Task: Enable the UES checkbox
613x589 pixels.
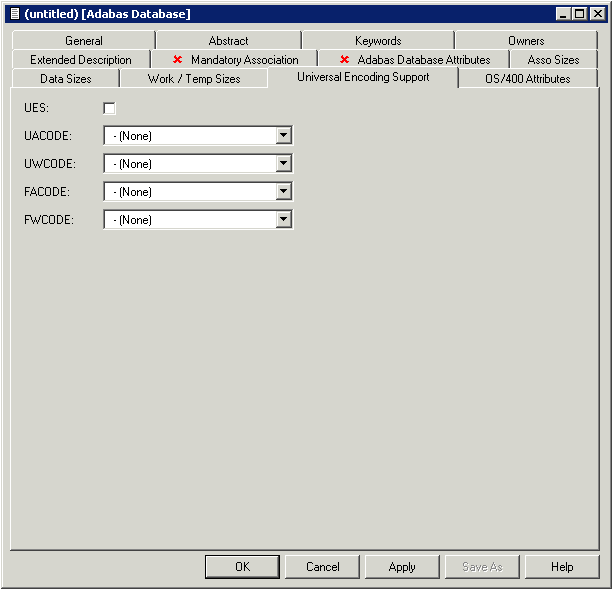Action: point(109,108)
